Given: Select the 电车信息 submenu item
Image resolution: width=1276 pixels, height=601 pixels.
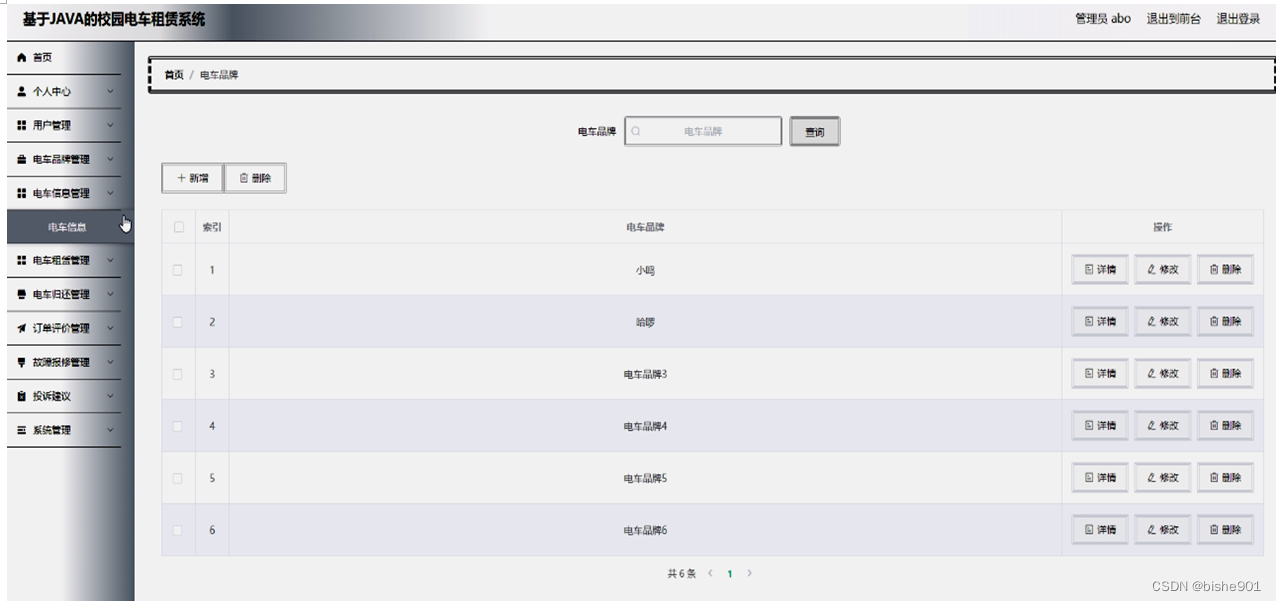Looking at the screenshot, I should [x=70, y=227].
